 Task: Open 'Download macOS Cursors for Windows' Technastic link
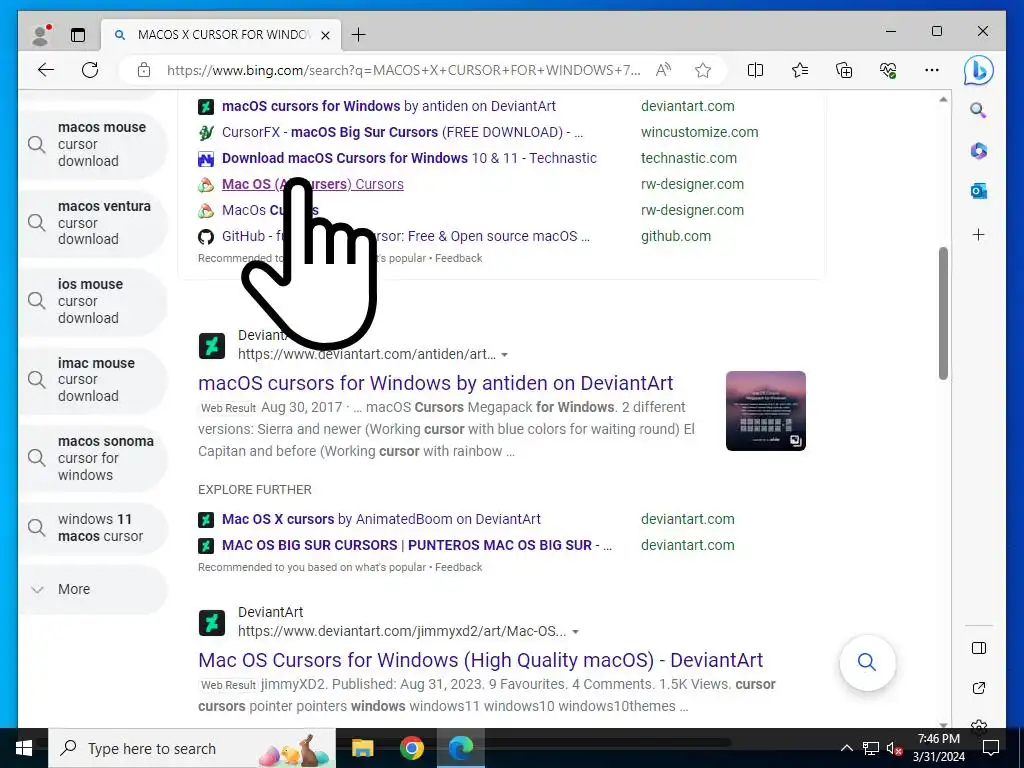coord(409,158)
